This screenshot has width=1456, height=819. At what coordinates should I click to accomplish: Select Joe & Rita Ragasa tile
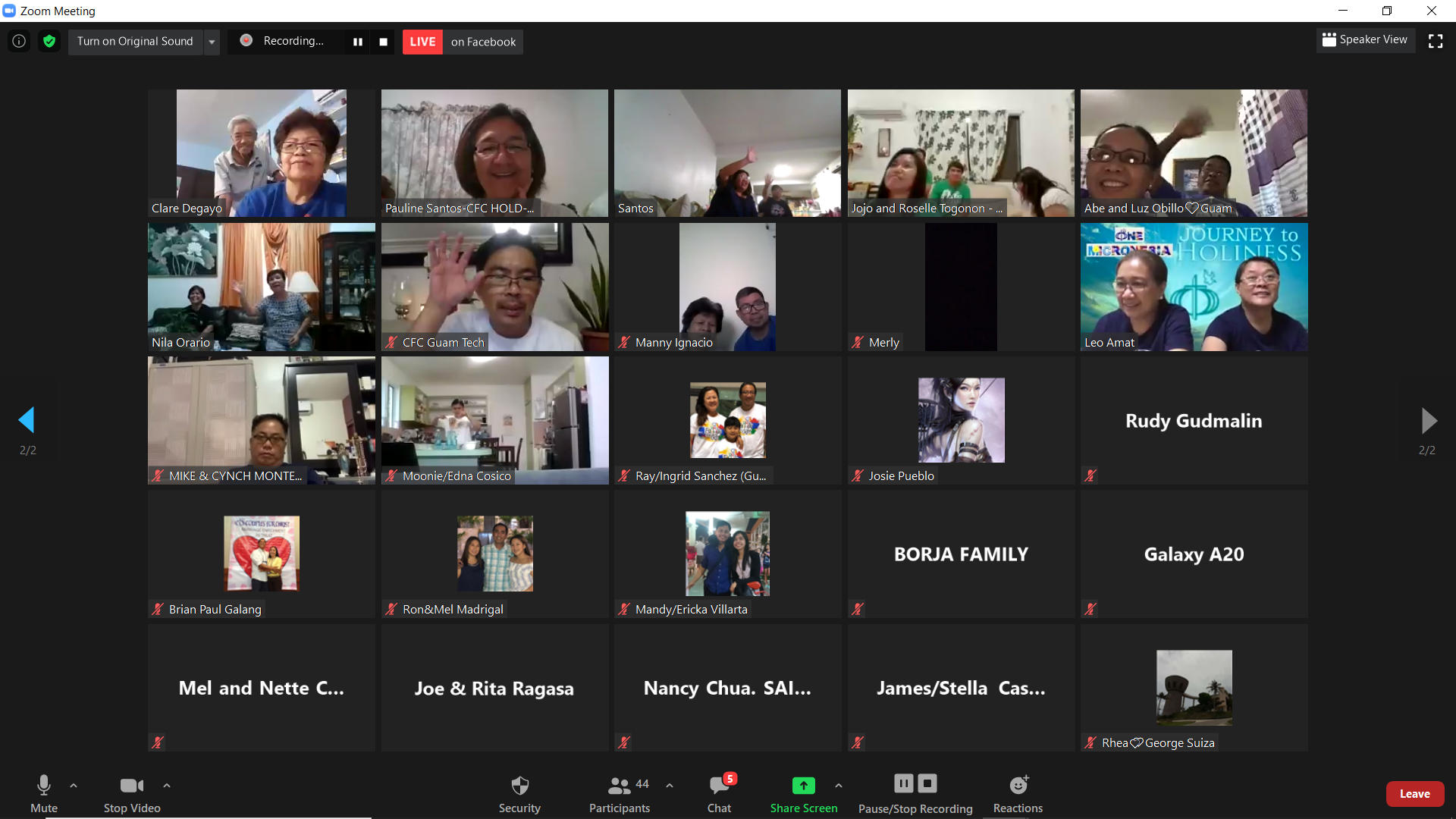[x=494, y=688]
